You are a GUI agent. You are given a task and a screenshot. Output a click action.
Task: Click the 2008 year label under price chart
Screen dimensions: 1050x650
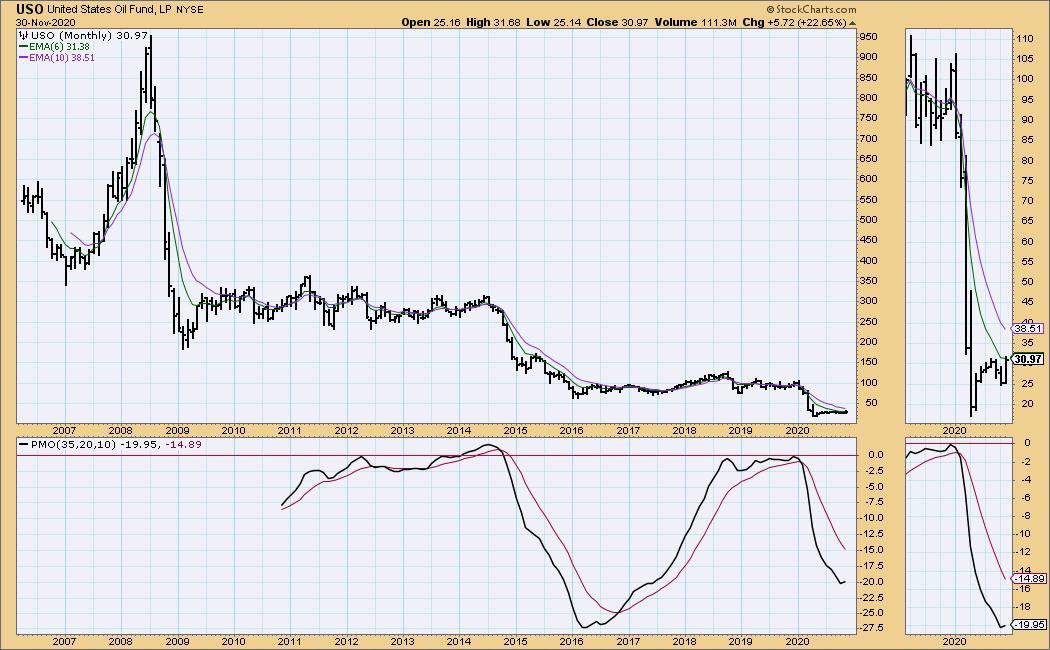coord(121,430)
